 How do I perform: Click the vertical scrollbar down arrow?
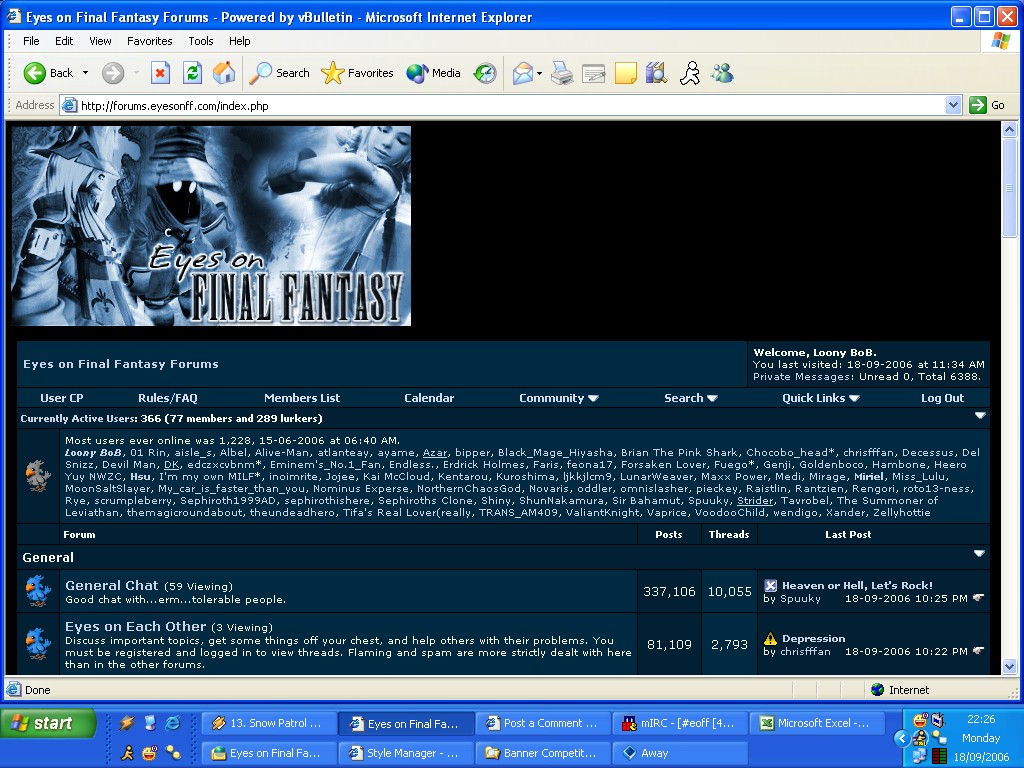click(x=1010, y=667)
